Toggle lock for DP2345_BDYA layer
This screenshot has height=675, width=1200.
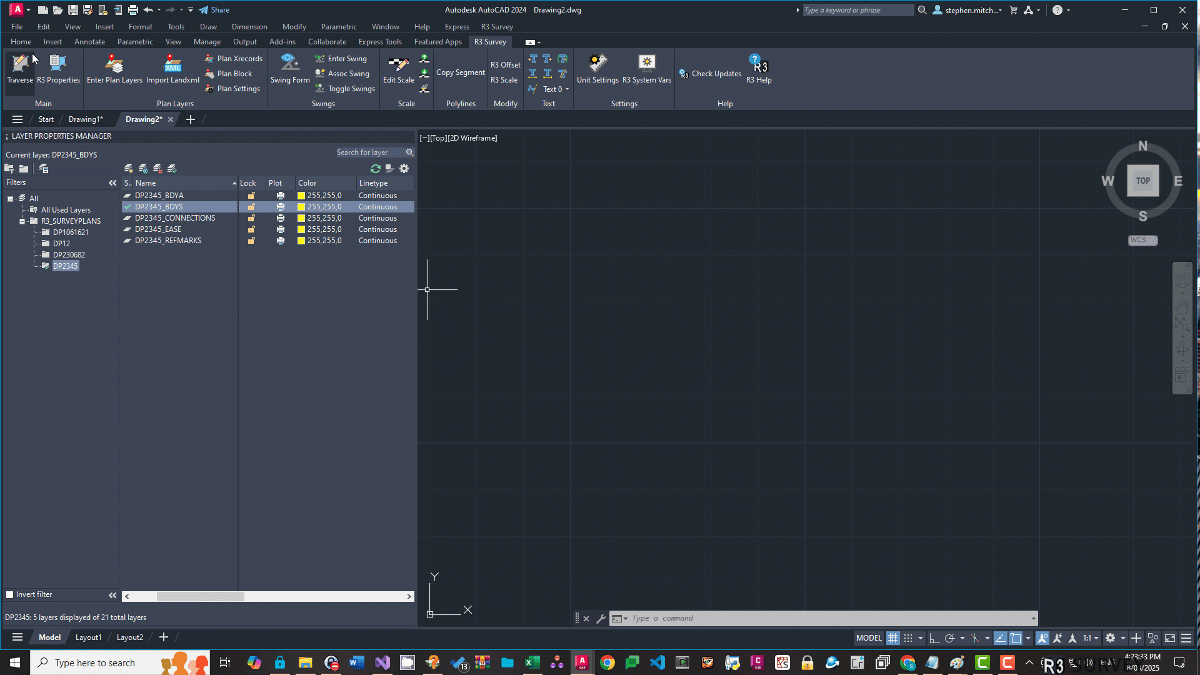(251, 196)
